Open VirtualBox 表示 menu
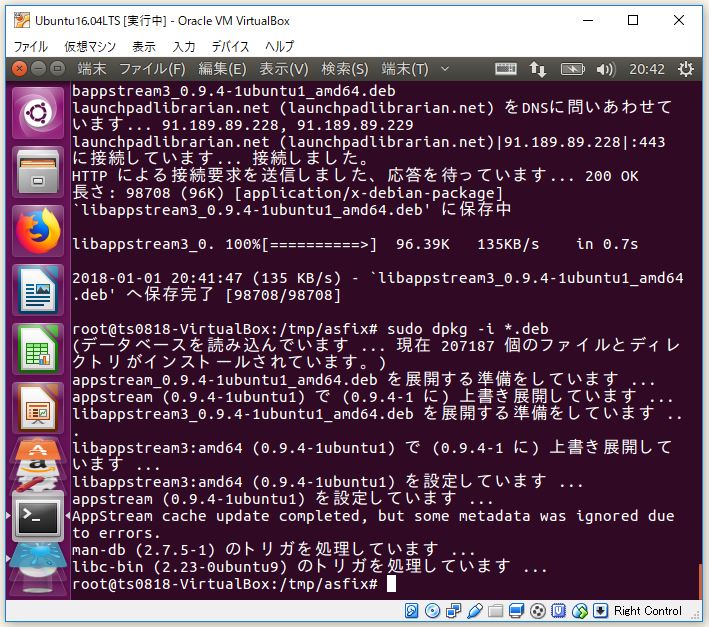This screenshot has width=709, height=627. point(144,47)
